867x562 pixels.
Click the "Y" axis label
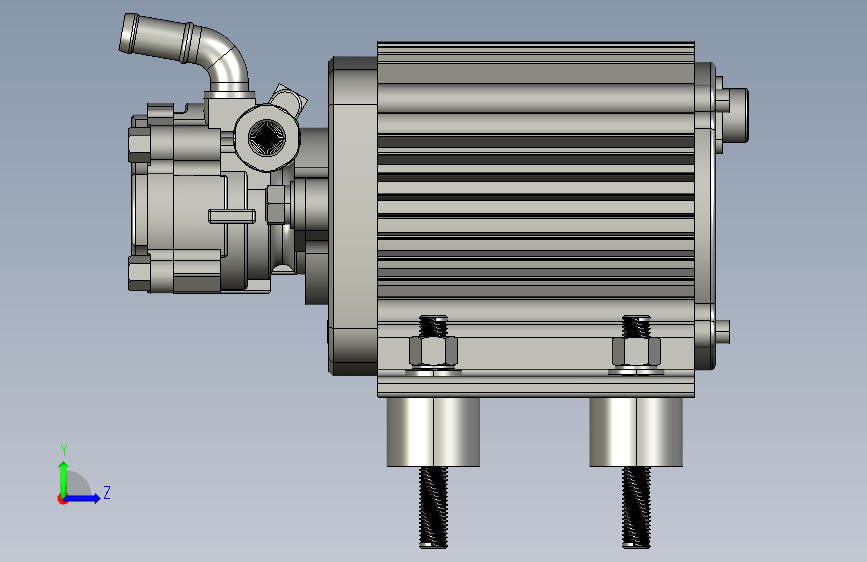pos(64,450)
